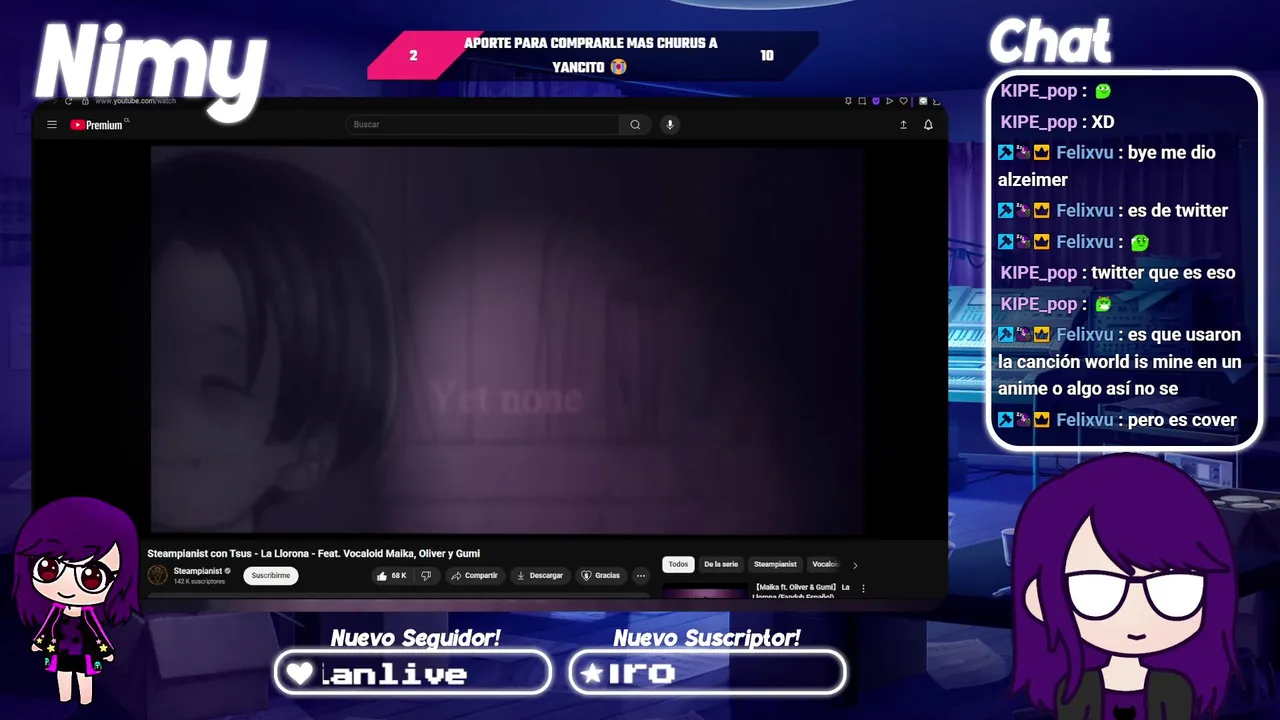
Task: Click chat message 'bye me dio alzeimer'
Action: click(1107, 166)
